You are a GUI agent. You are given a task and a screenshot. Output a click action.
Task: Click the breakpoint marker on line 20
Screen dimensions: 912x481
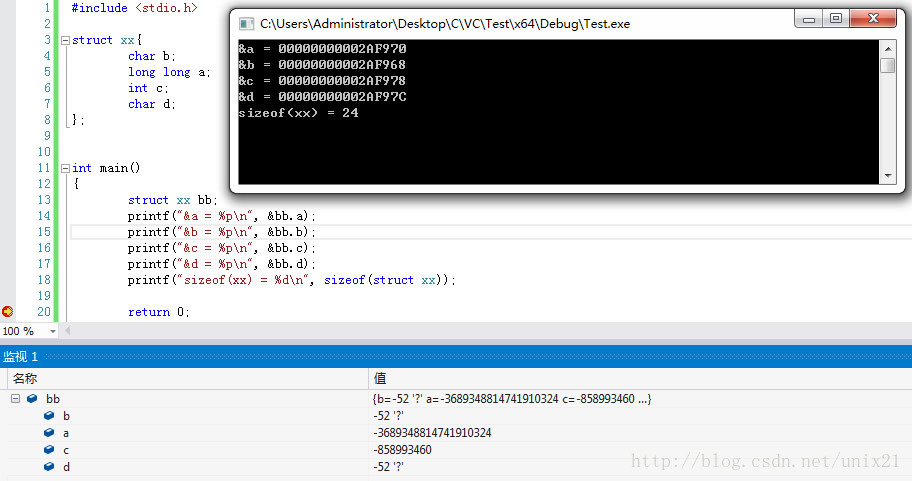pyautogui.click(x=8, y=312)
